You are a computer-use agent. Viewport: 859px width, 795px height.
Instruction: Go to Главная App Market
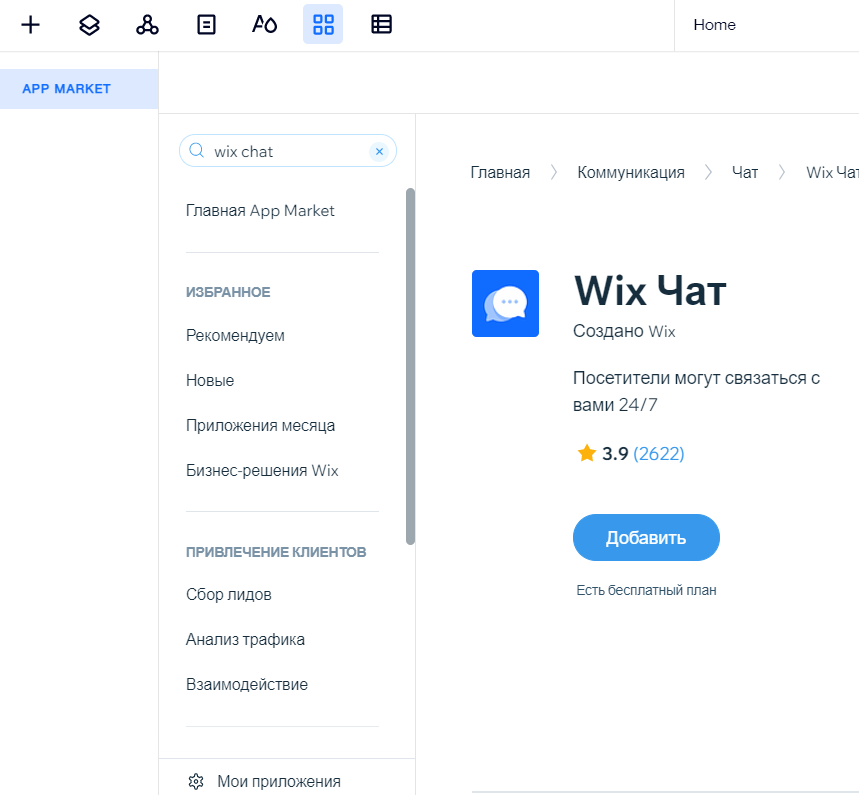[x=260, y=211]
